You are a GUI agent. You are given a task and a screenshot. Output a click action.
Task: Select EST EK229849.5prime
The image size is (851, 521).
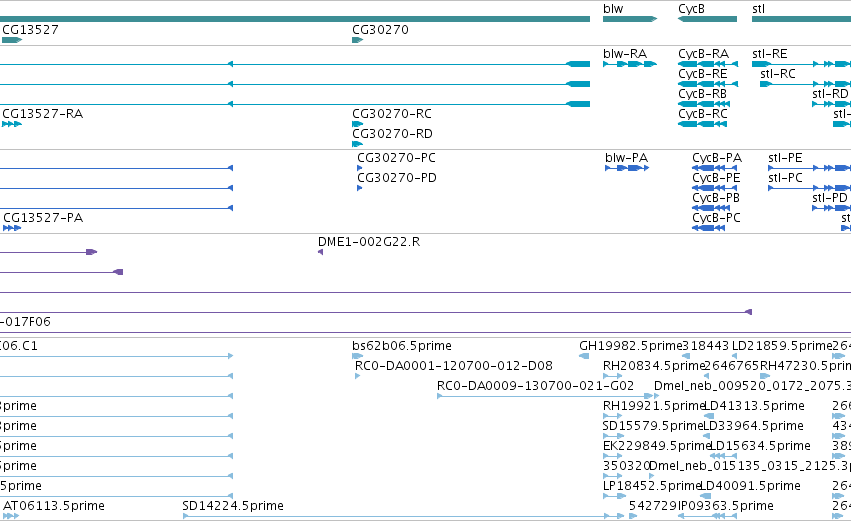coord(657,447)
